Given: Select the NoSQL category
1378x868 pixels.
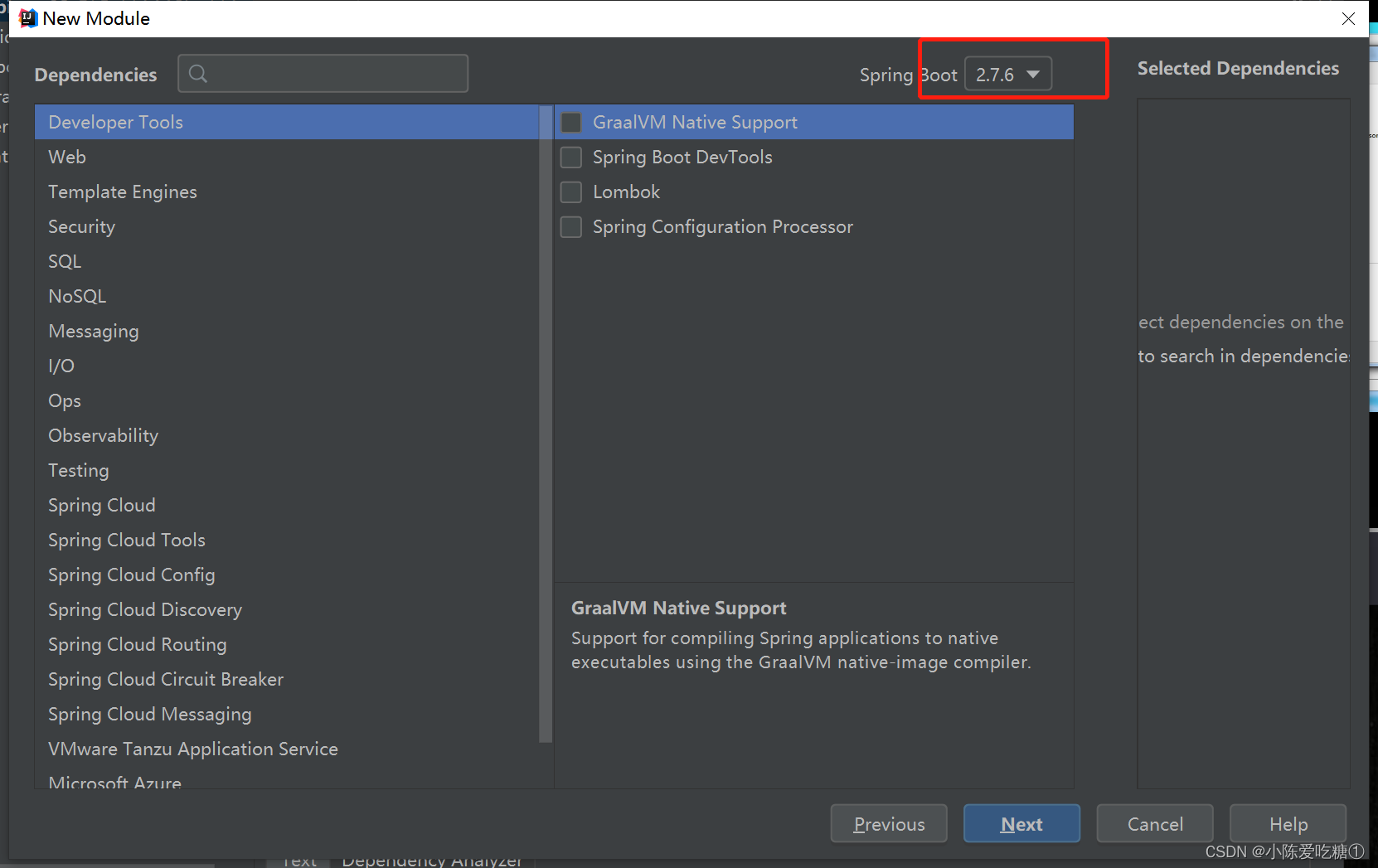Looking at the screenshot, I should pyautogui.click(x=287, y=296).
